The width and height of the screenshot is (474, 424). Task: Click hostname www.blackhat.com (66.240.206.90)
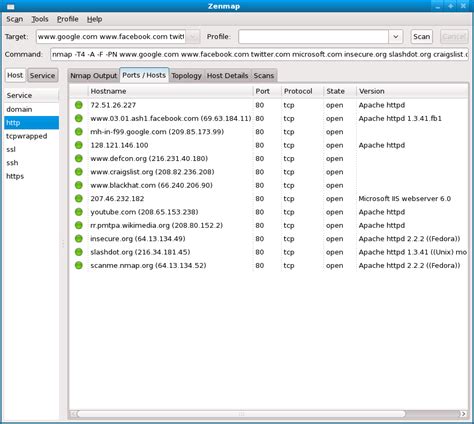[x=151, y=185]
